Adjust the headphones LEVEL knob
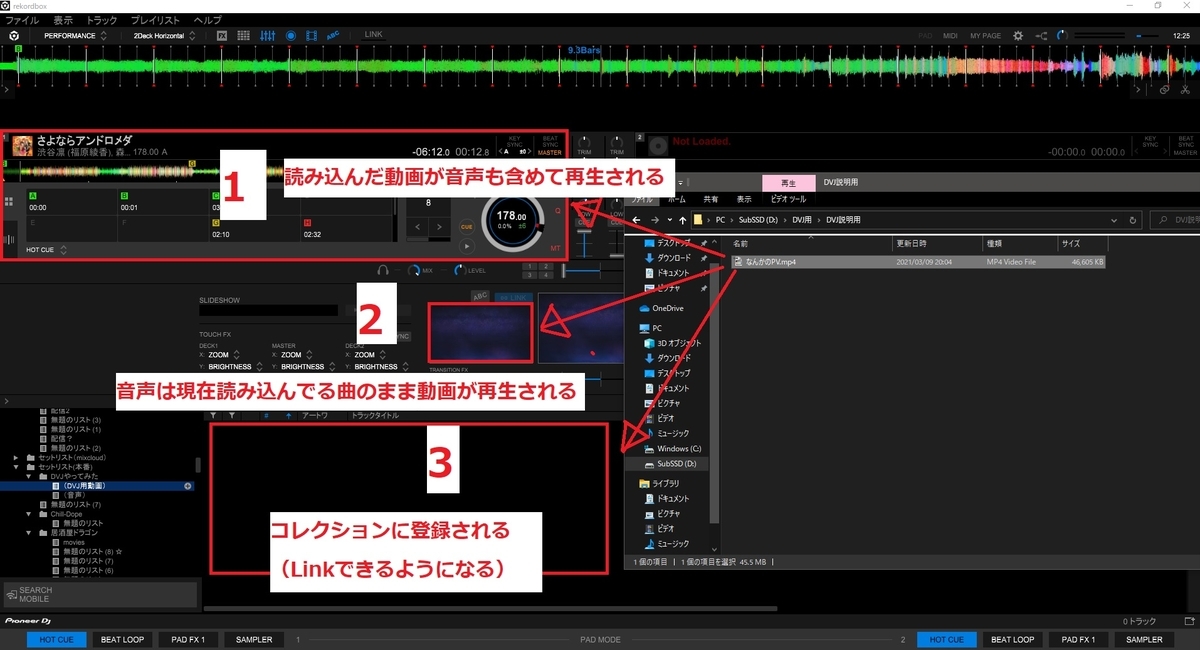 [x=459, y=271]
